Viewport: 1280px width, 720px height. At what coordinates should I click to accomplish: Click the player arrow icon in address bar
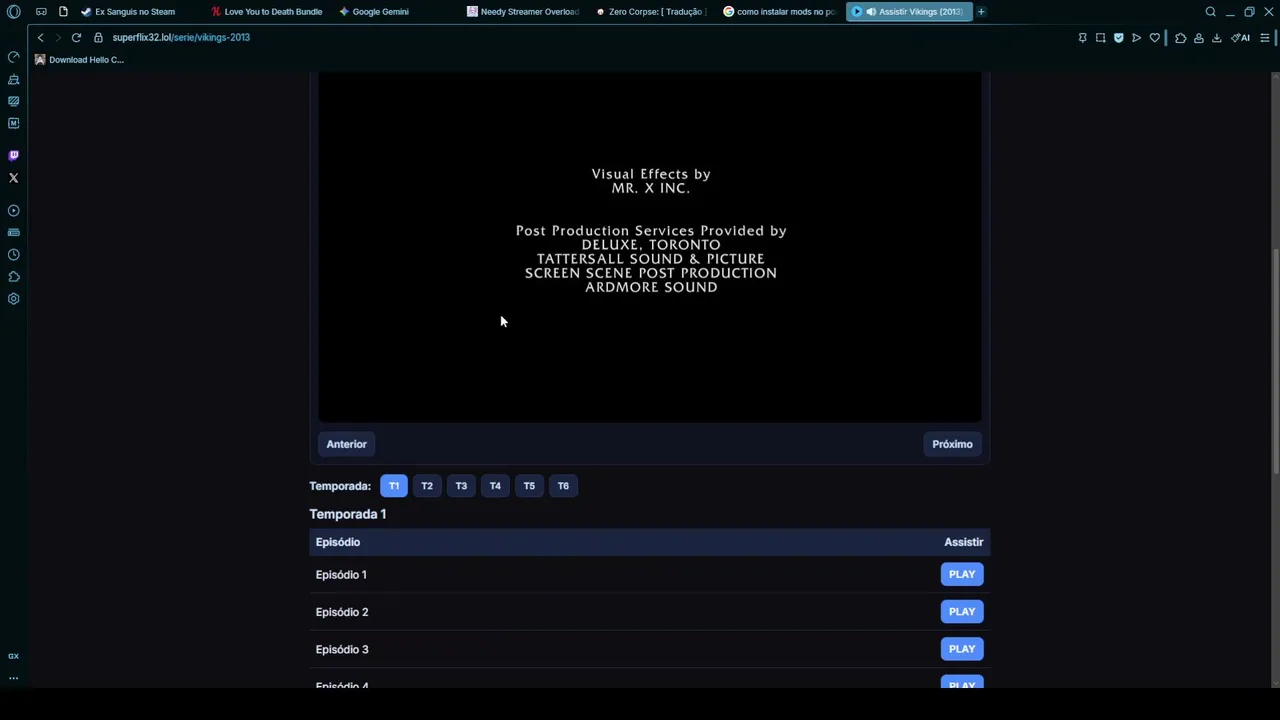[x=1136, y=38]
